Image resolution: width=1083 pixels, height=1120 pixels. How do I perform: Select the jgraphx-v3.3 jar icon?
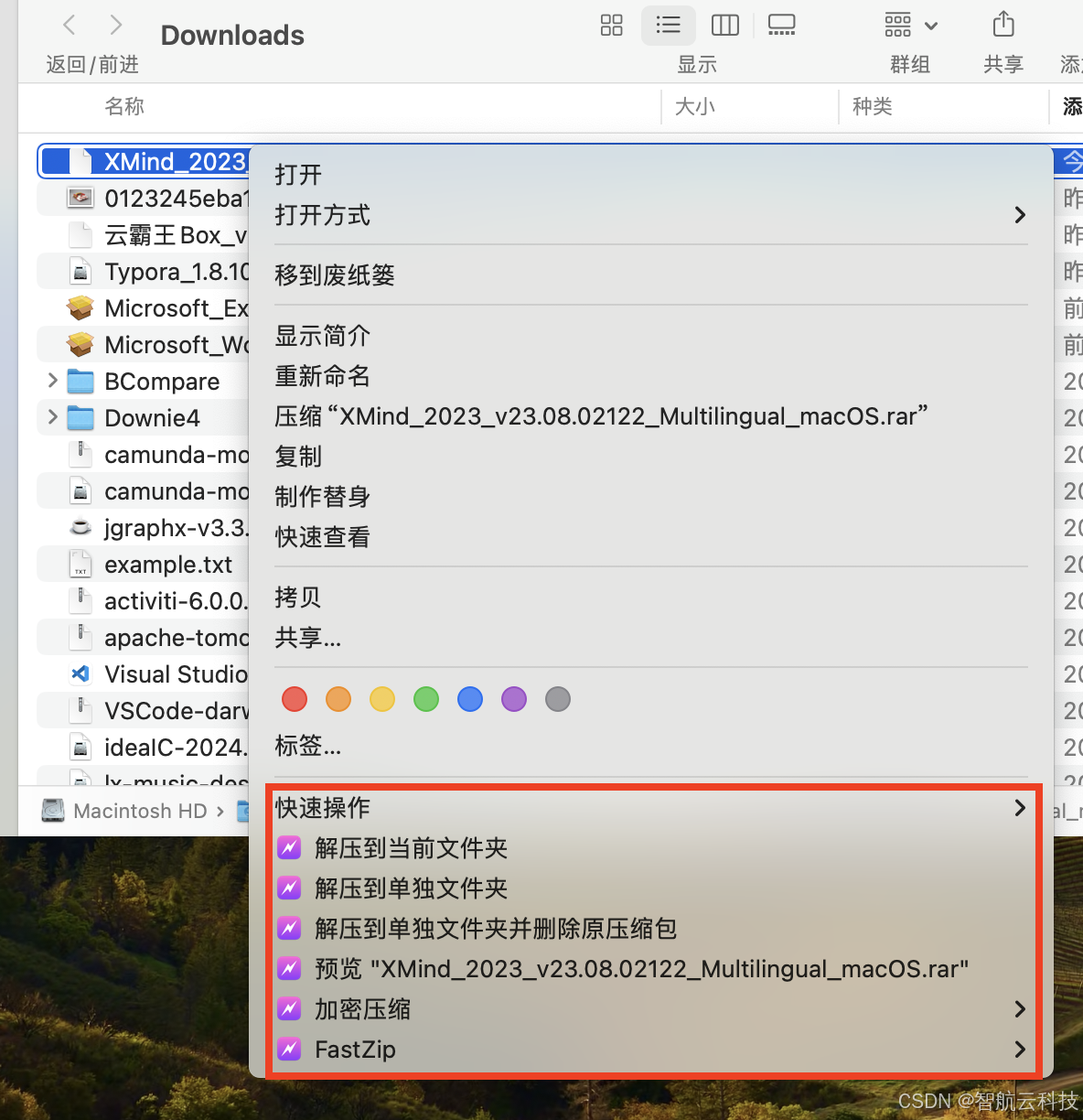80,528
